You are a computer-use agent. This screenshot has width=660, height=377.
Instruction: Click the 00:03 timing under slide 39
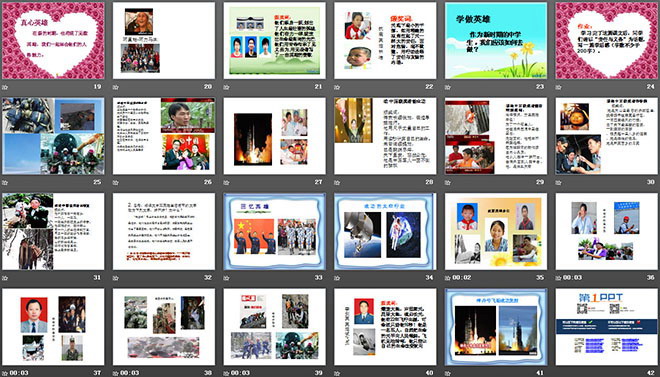coord(240,373)
